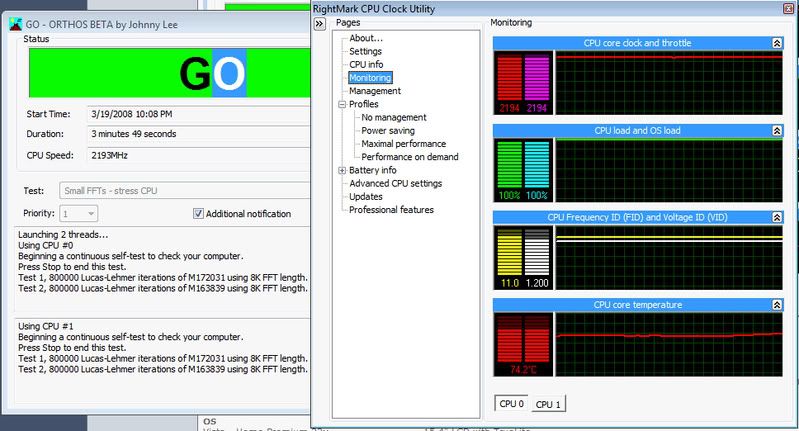This screenshot has height=431, width=799.
Task: Collapse the Profiles tree node
Action: coord(342,104)
